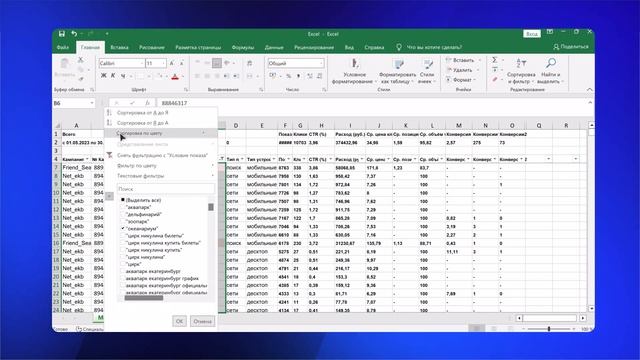This screenshot has height=360, width=640.
Task: Choose Снять фильтрацию с "Условие показа"
Action: click(160, 155)
